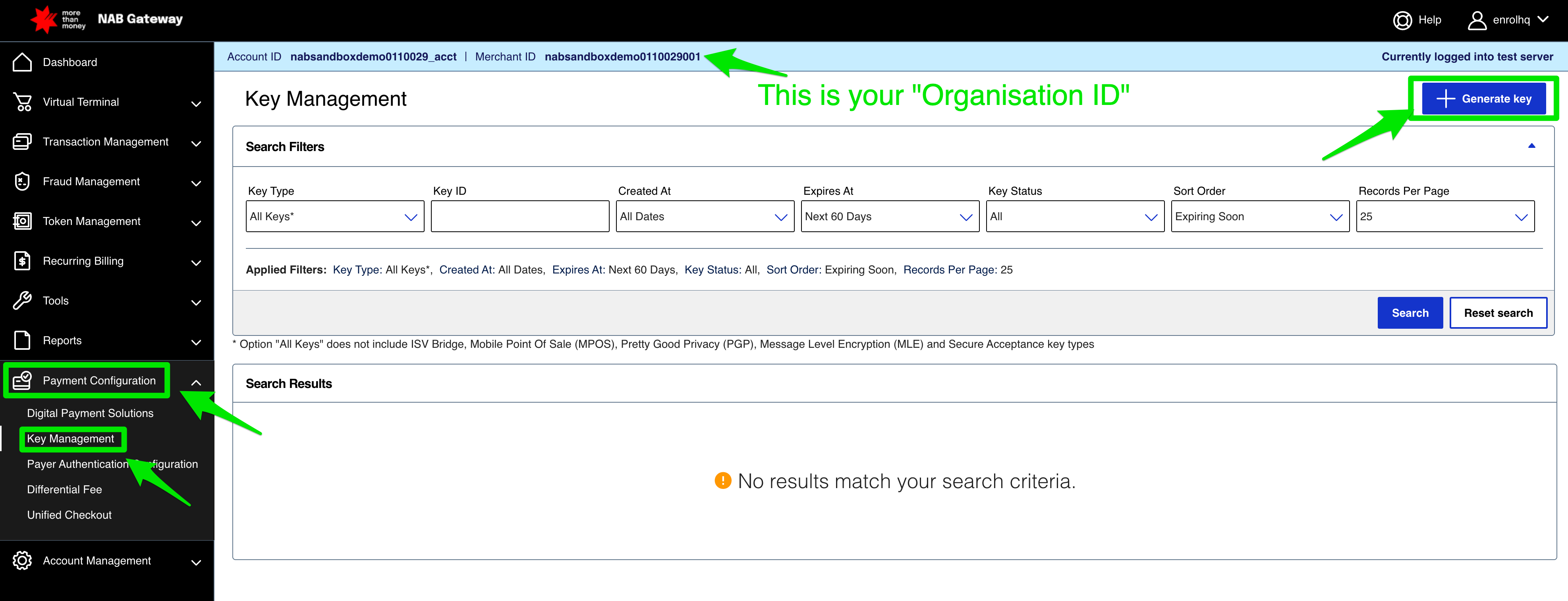Click the Generate key button
Screen dimensions: 1568x601
[1483, 99]
